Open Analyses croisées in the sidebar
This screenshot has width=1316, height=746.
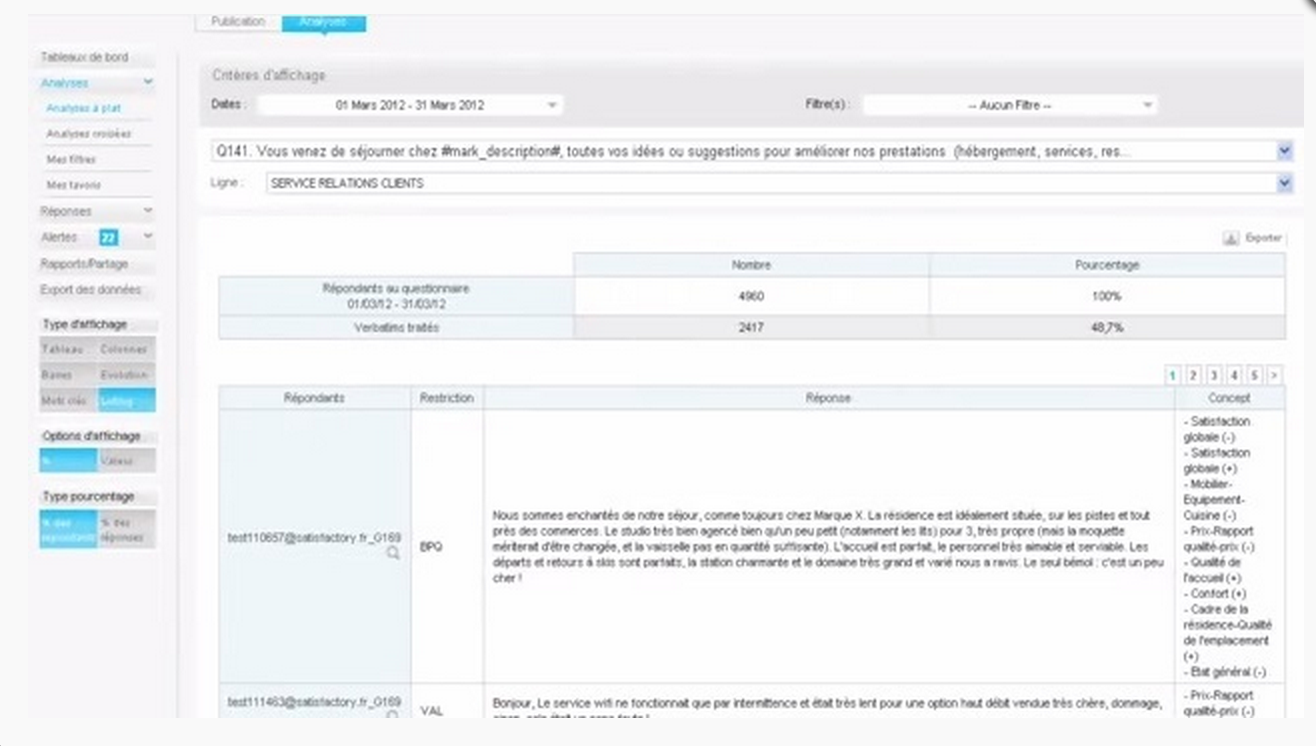[90, 133]
